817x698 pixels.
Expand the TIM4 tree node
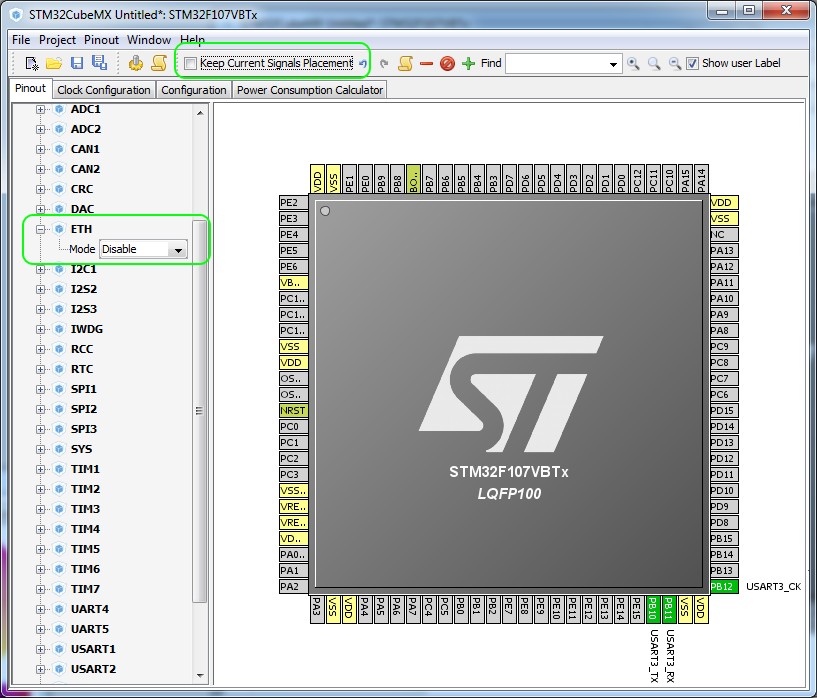coord(40,529)
